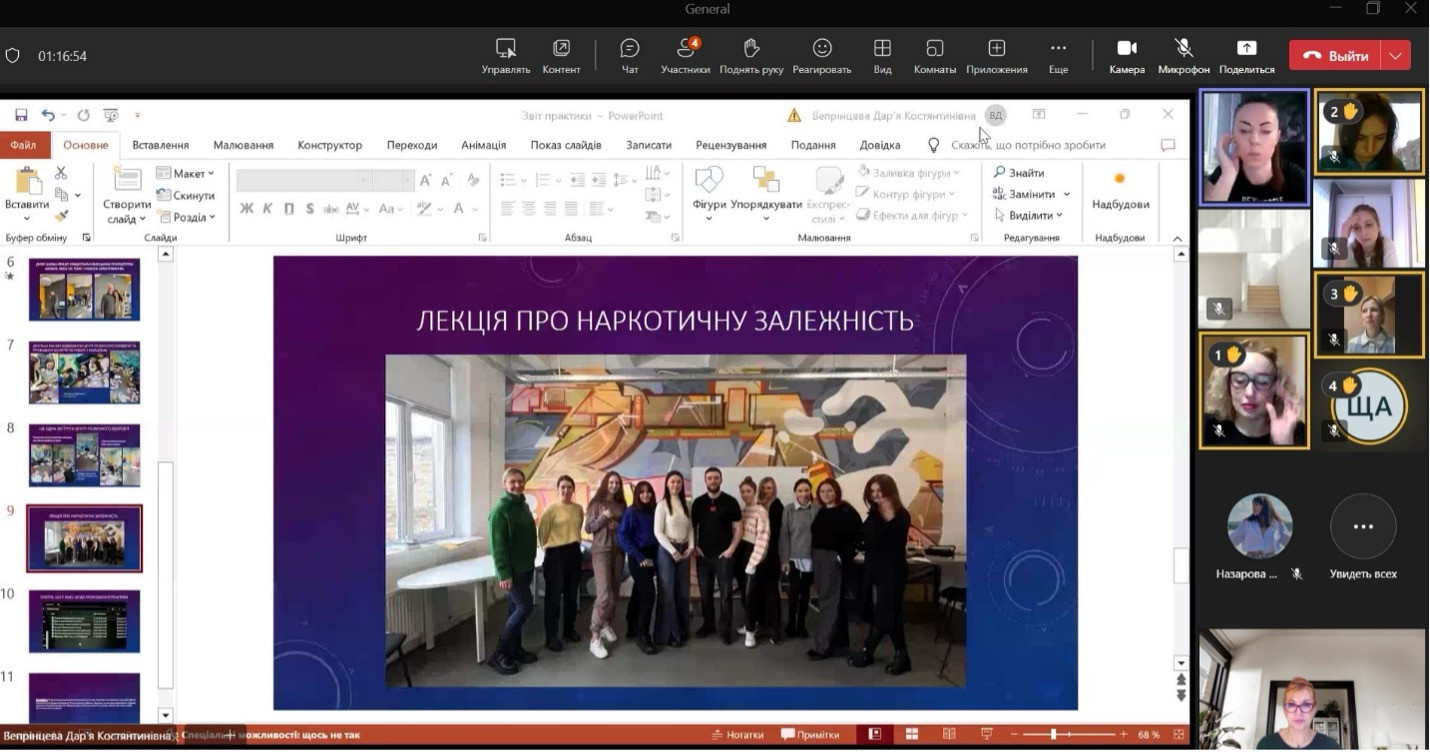Expand the arrow next to Leave button
The width and height of the screenshot is (1430, 754).
[1395, 56]
